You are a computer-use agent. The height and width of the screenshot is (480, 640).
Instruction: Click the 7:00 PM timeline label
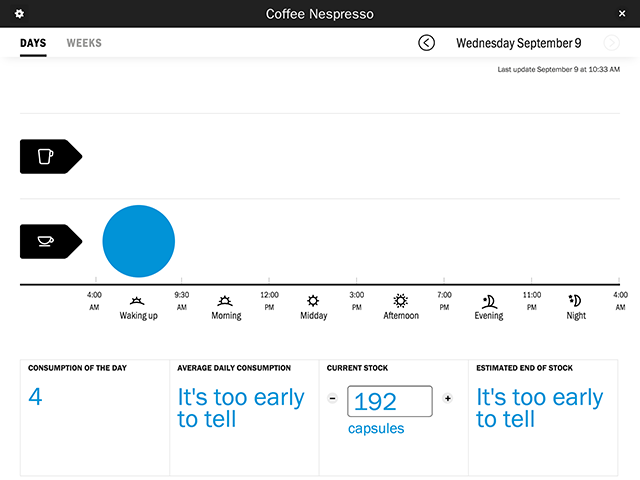click(444, 301)
